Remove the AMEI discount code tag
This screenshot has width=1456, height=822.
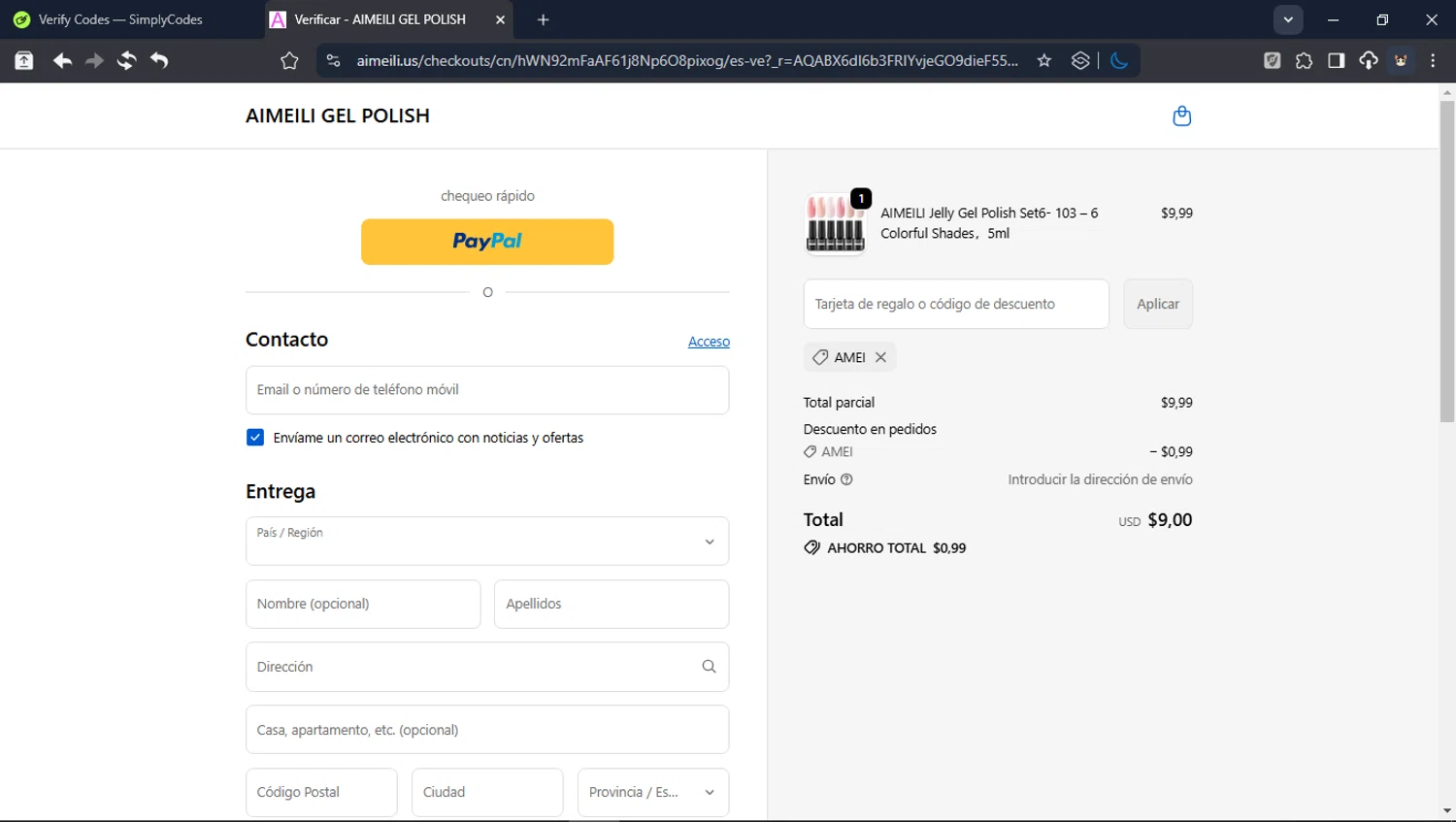(x=880, y=357)
